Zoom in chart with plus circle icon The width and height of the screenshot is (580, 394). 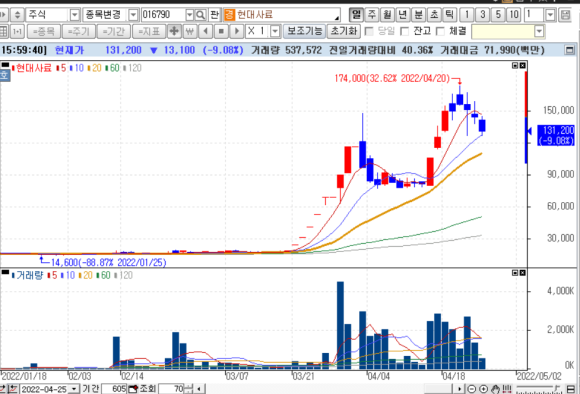coord(483,389)
